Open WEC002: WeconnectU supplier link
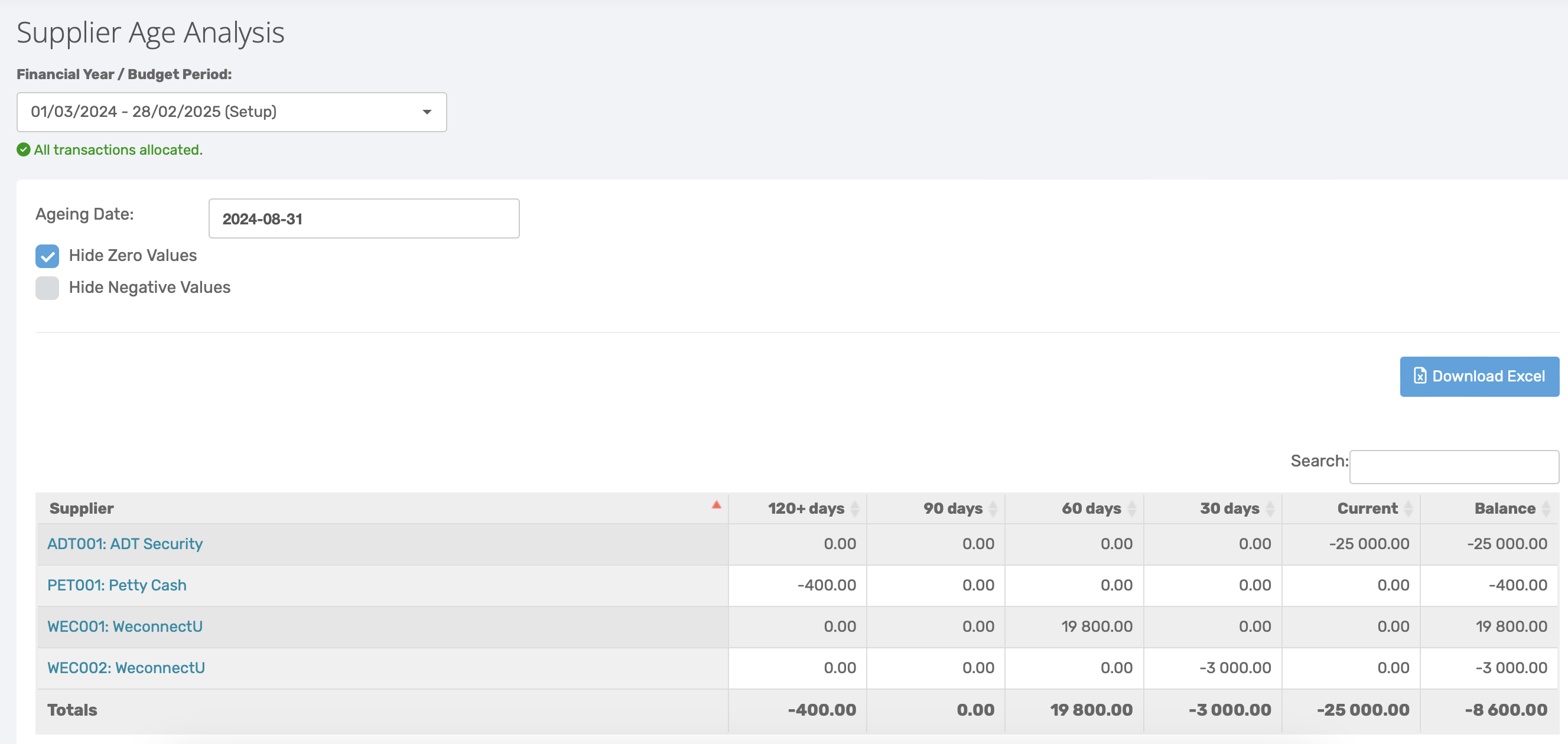Viewport: 1568px width, 744px height. [x=126, y=668]
